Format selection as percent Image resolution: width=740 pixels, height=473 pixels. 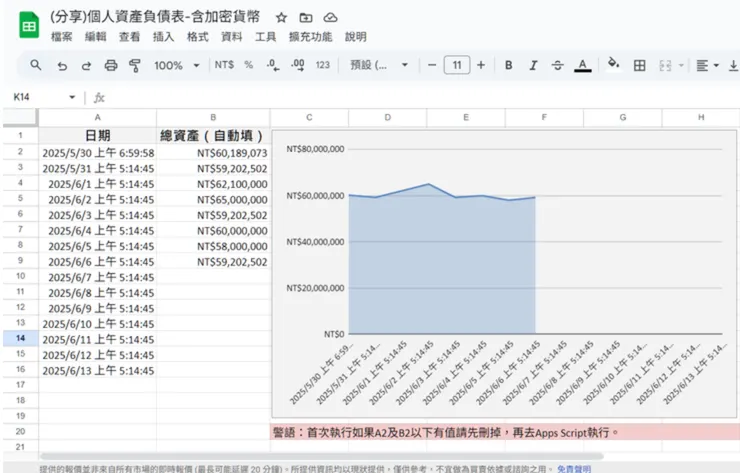coord(249,65)
